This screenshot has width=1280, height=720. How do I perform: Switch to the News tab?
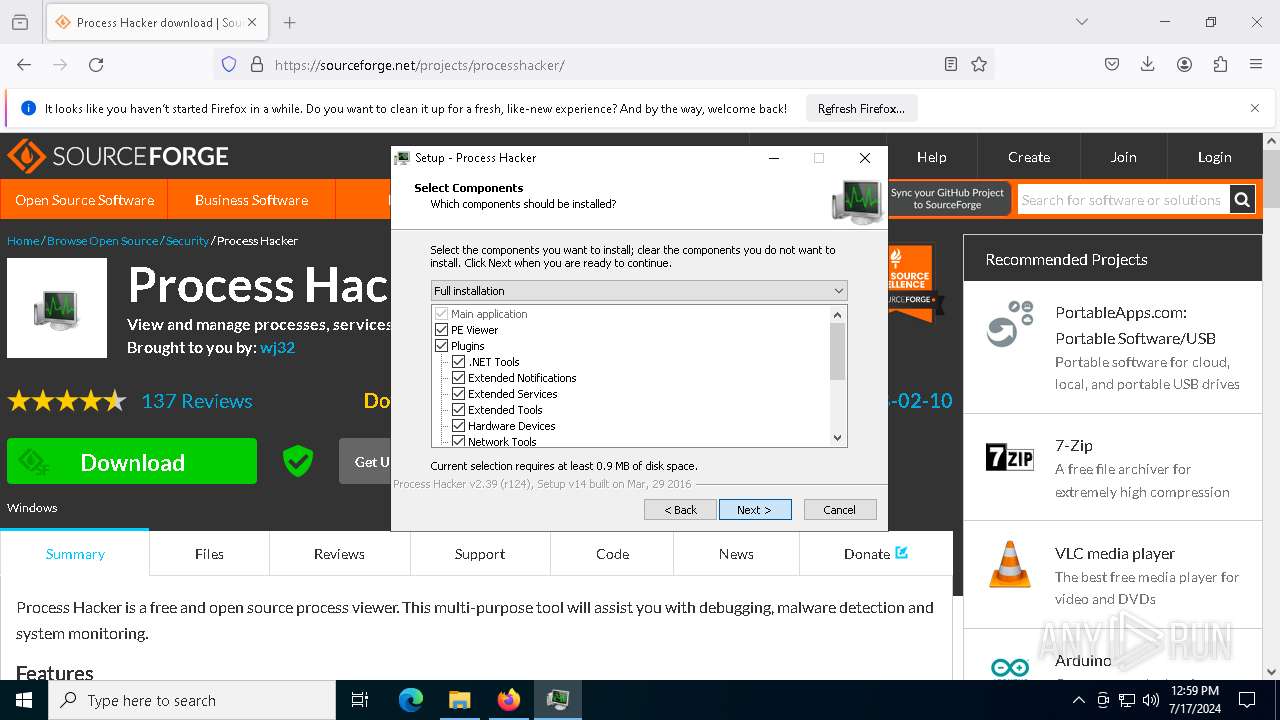(x=736, y=553)
